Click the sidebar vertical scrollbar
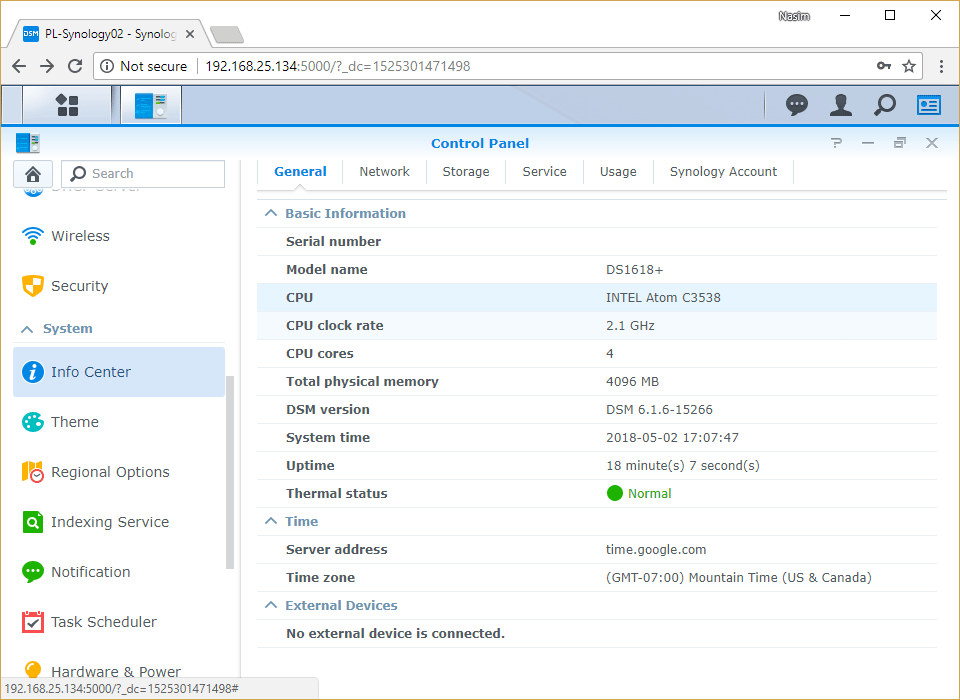 click(230, 472)
